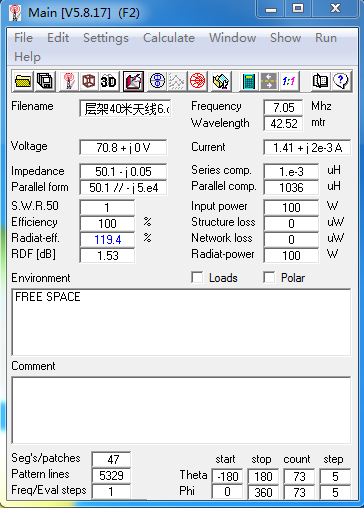Image resolution: width=364 pixels, height=508 pixels.
Task: Minimize the Main window
Action: pos(271,9)
